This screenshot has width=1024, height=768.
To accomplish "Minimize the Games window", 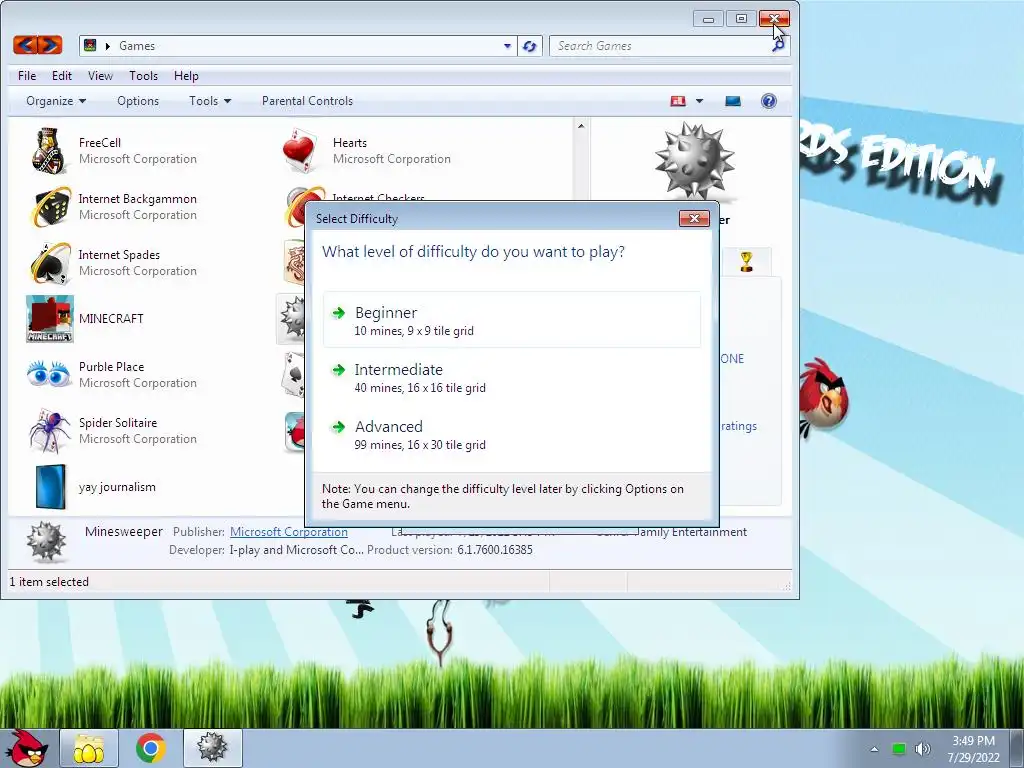I will 709,19.
